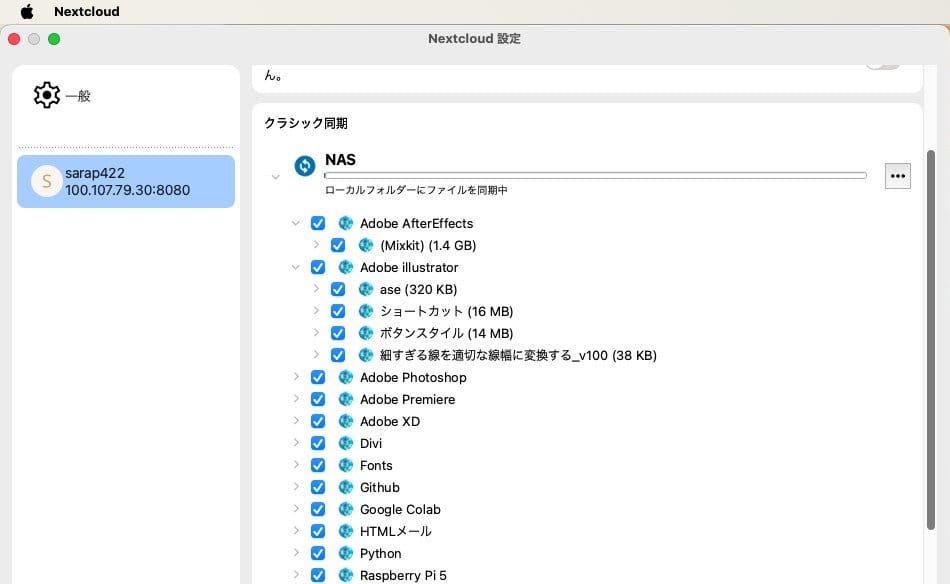This screenshot has width=950, height=584.
Task: Click the Adobe AfterEffects folder icon
Action: click(346, 223)
